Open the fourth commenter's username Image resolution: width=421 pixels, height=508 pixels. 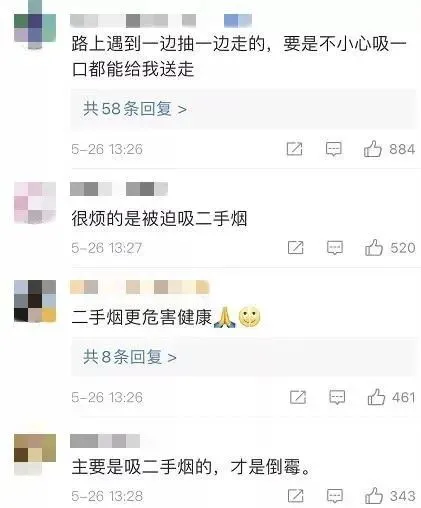point(105,441)
